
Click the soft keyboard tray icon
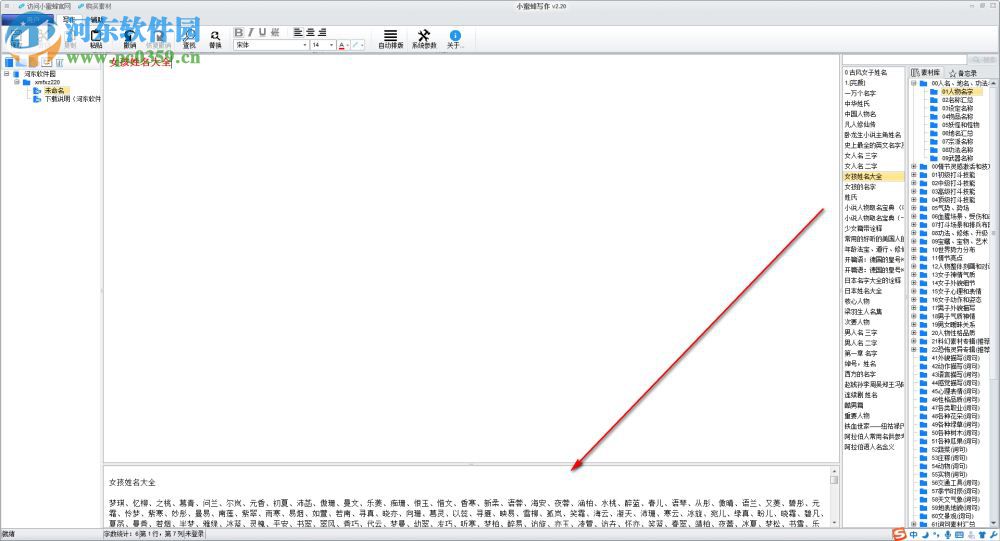(959, 535)
